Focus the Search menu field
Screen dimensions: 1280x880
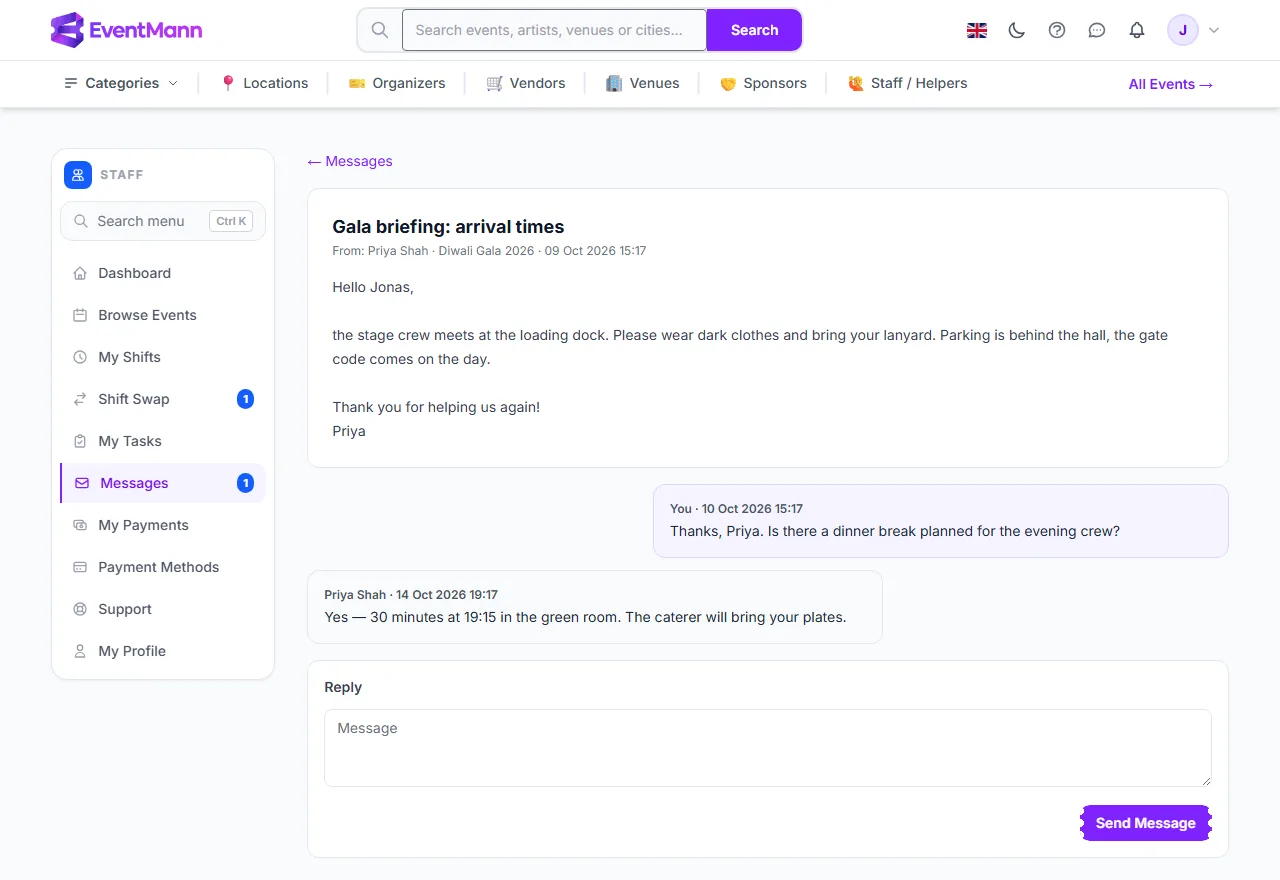point(163,221)
